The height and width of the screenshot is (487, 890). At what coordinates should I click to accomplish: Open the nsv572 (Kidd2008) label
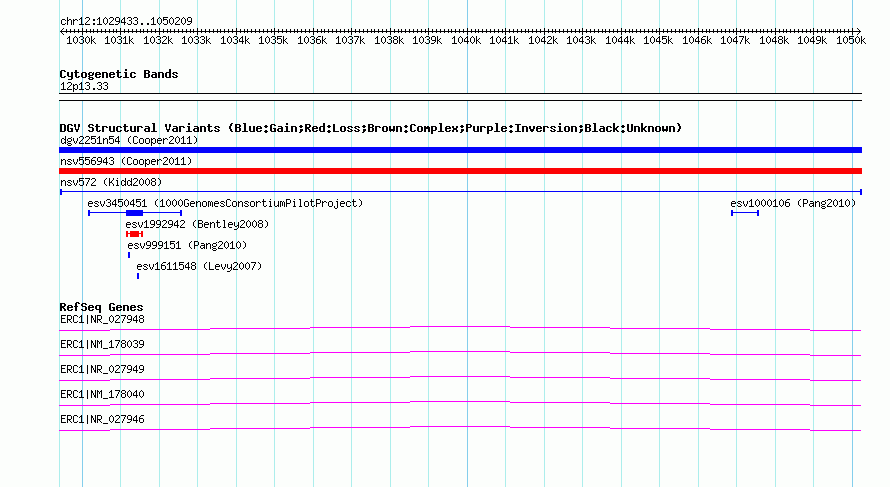point(111,182)
